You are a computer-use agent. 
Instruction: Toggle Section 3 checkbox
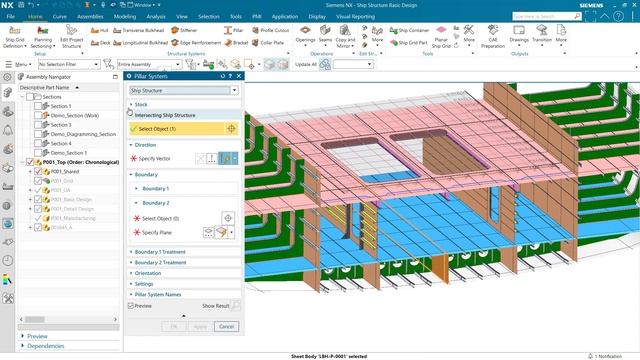coord(38,125)
